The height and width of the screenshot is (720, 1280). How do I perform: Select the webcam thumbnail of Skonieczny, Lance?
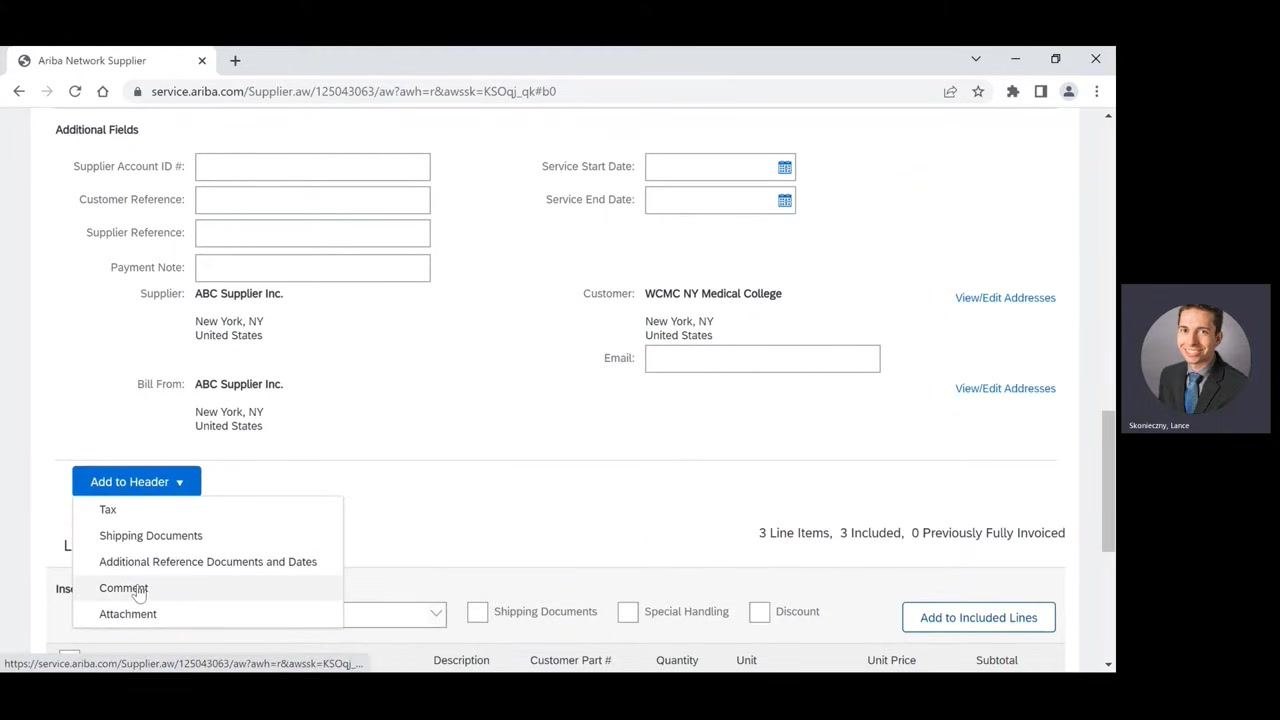1196,359
